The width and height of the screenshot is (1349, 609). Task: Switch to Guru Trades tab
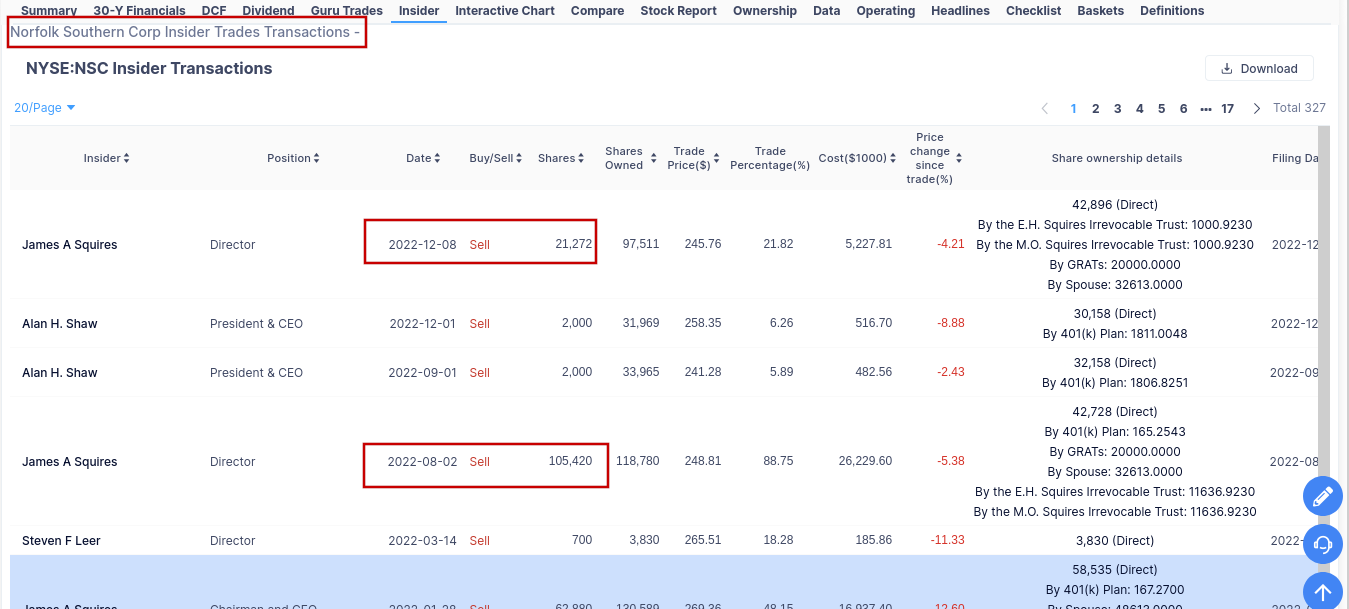pos(347,11)
